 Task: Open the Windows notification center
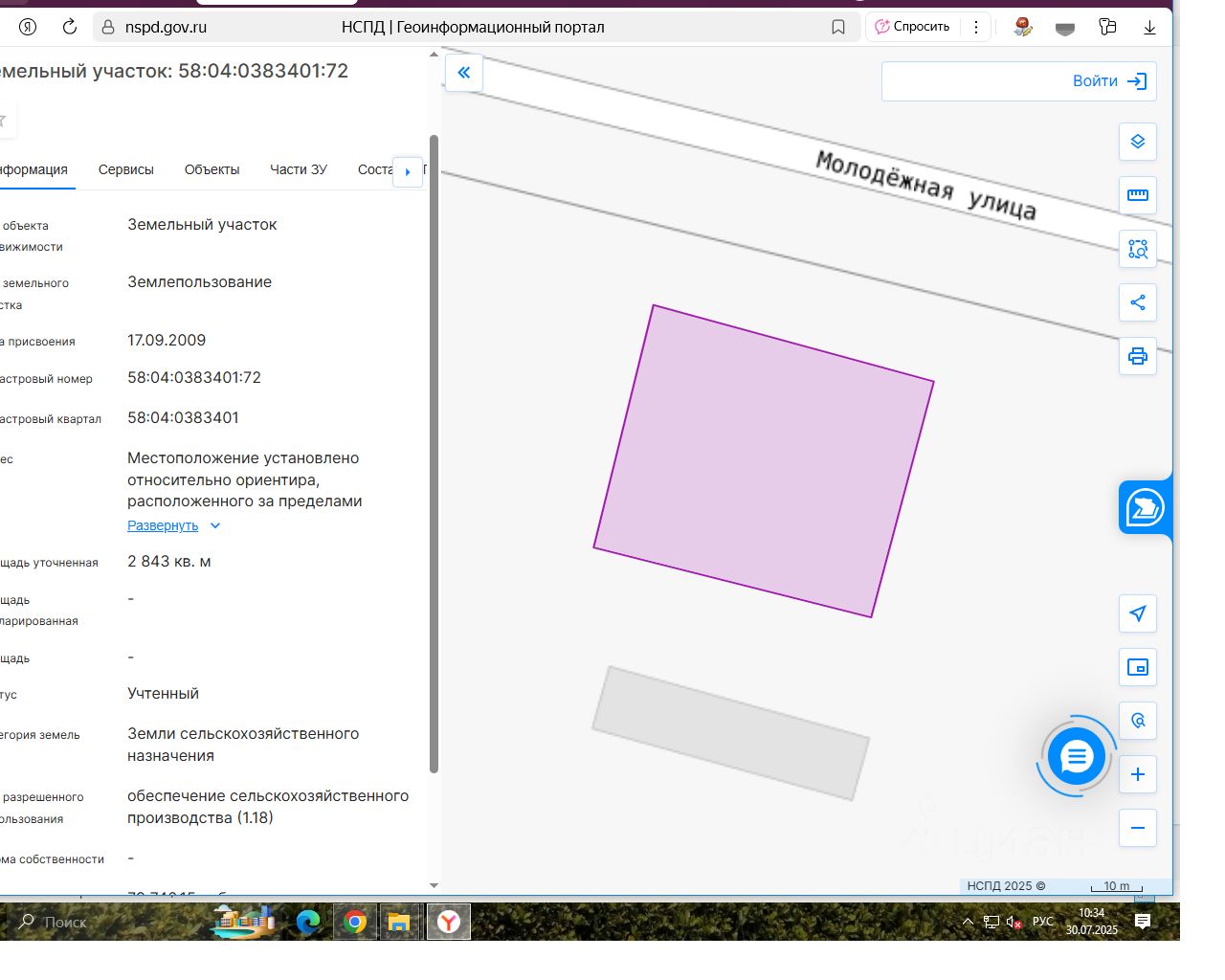(x=1143, y=922)
